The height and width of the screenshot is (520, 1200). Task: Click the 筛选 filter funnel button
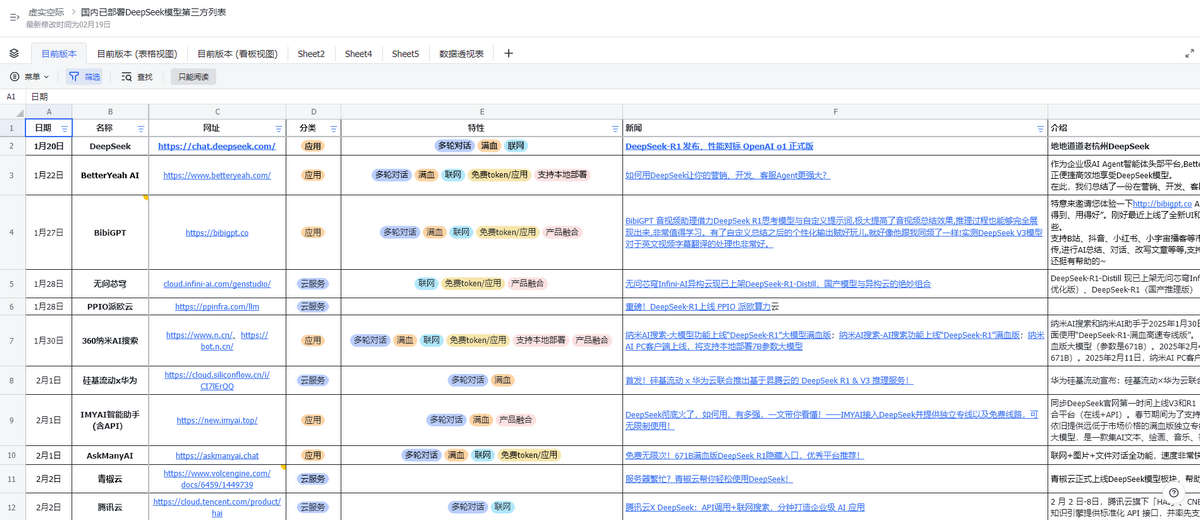pyautogui.click(x=85, y=76)
